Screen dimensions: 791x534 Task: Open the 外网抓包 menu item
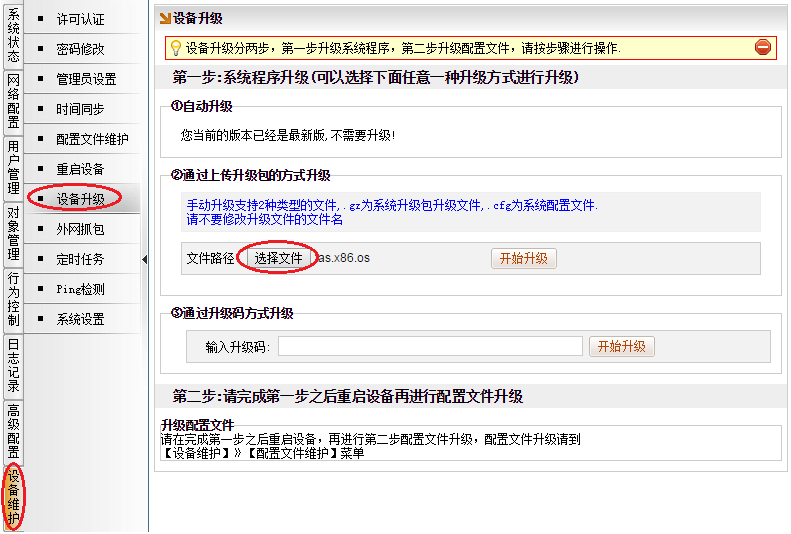(x=80, y=229)
